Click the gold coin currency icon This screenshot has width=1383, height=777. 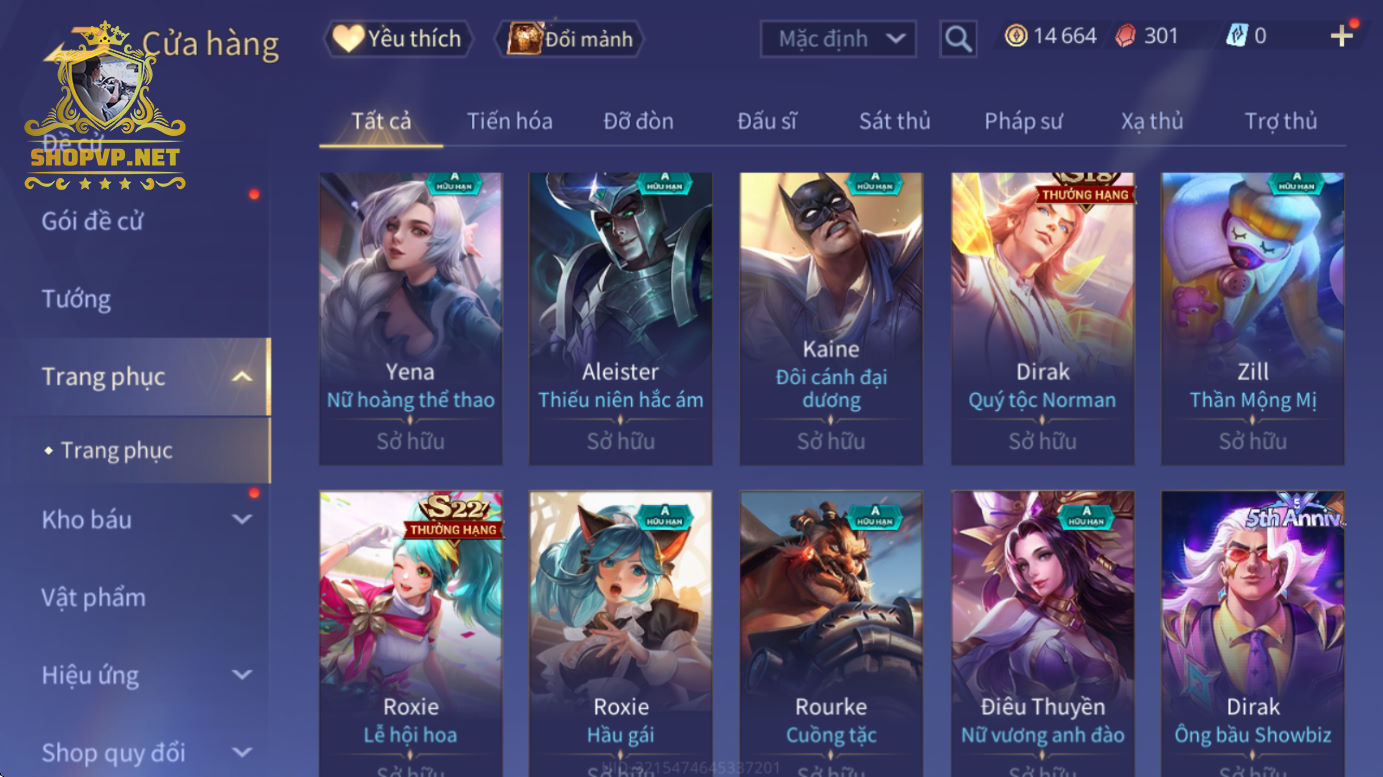(x=1016, y=36)
